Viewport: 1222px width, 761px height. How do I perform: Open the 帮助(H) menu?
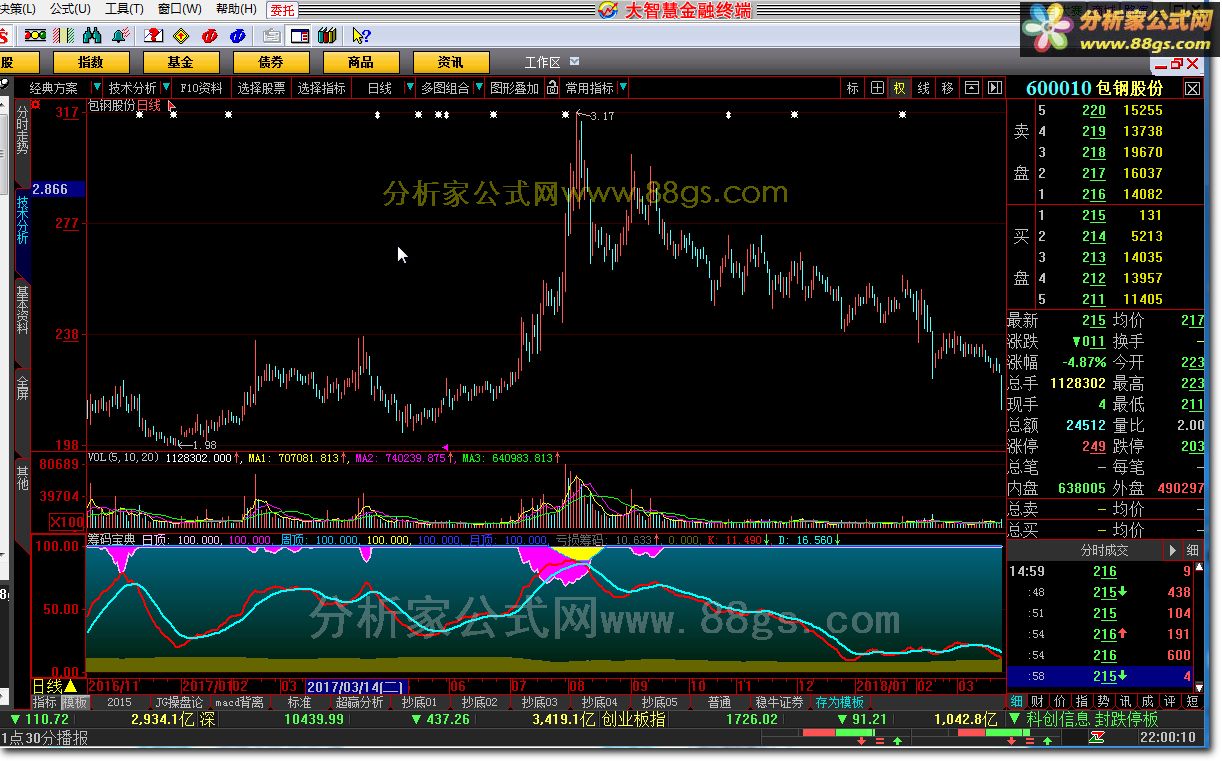click(236, 9)
